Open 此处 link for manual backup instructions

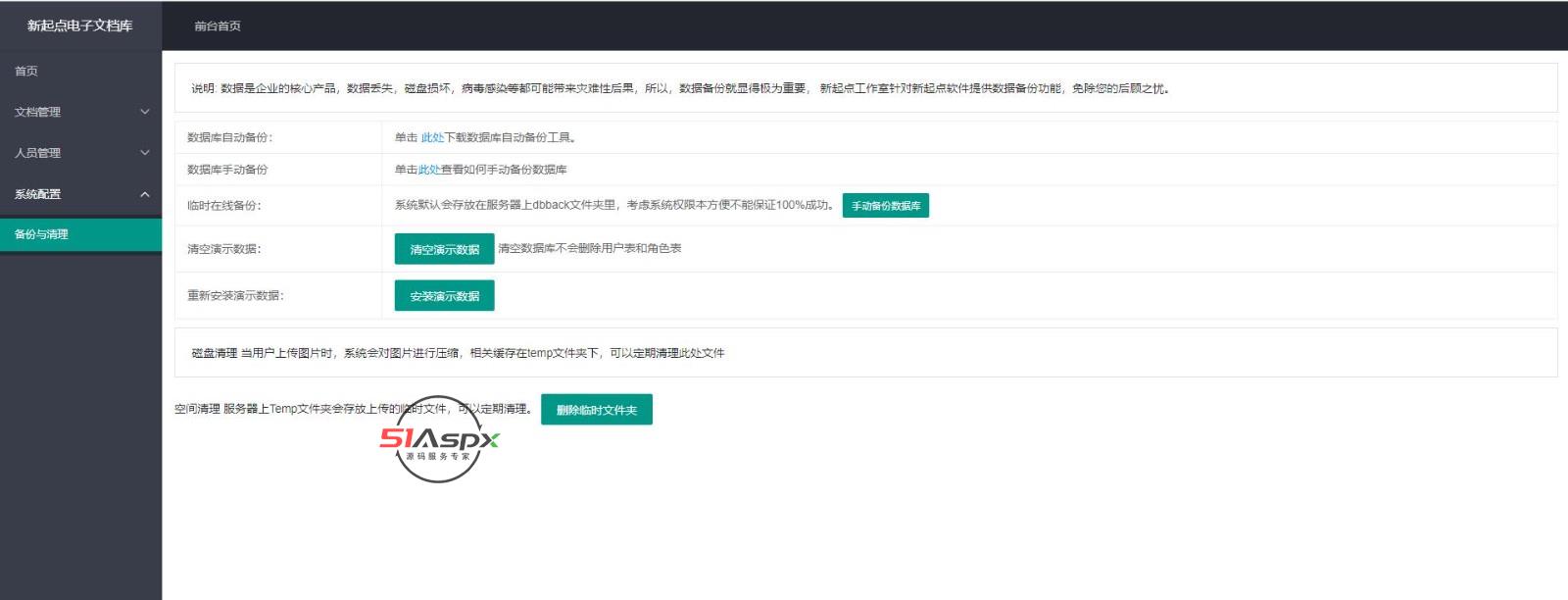click(429, 170)
